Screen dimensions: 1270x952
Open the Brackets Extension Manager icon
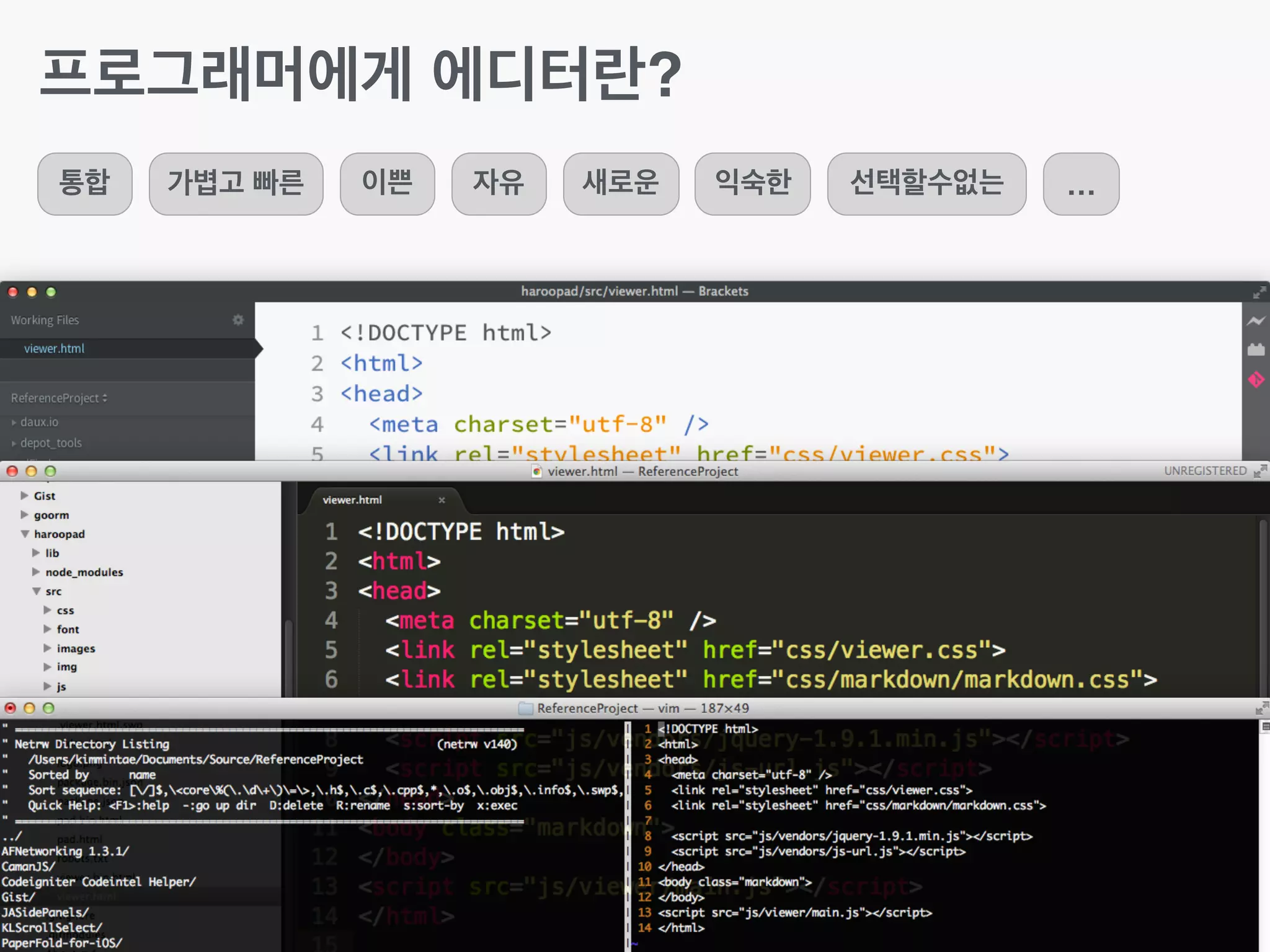[1256, 350]
